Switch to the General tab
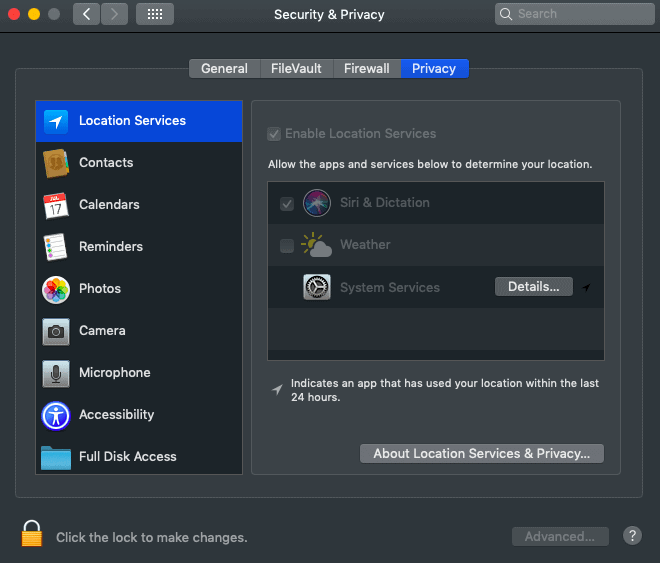 click(225, 69)
